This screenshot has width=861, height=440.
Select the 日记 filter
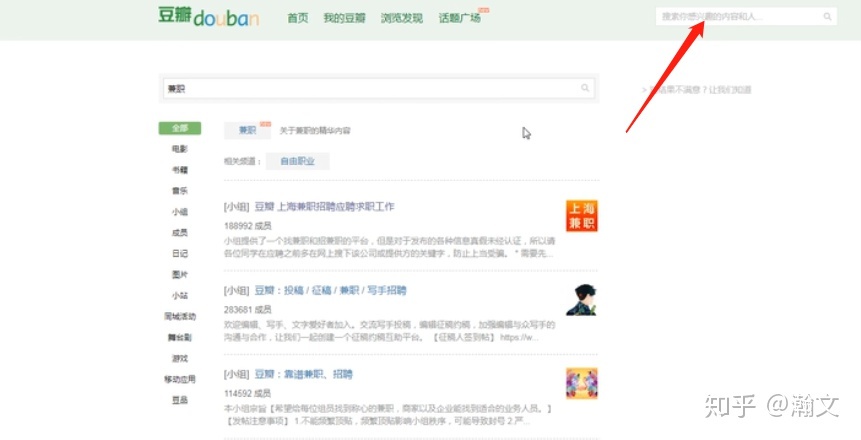[x=180, y=253]
